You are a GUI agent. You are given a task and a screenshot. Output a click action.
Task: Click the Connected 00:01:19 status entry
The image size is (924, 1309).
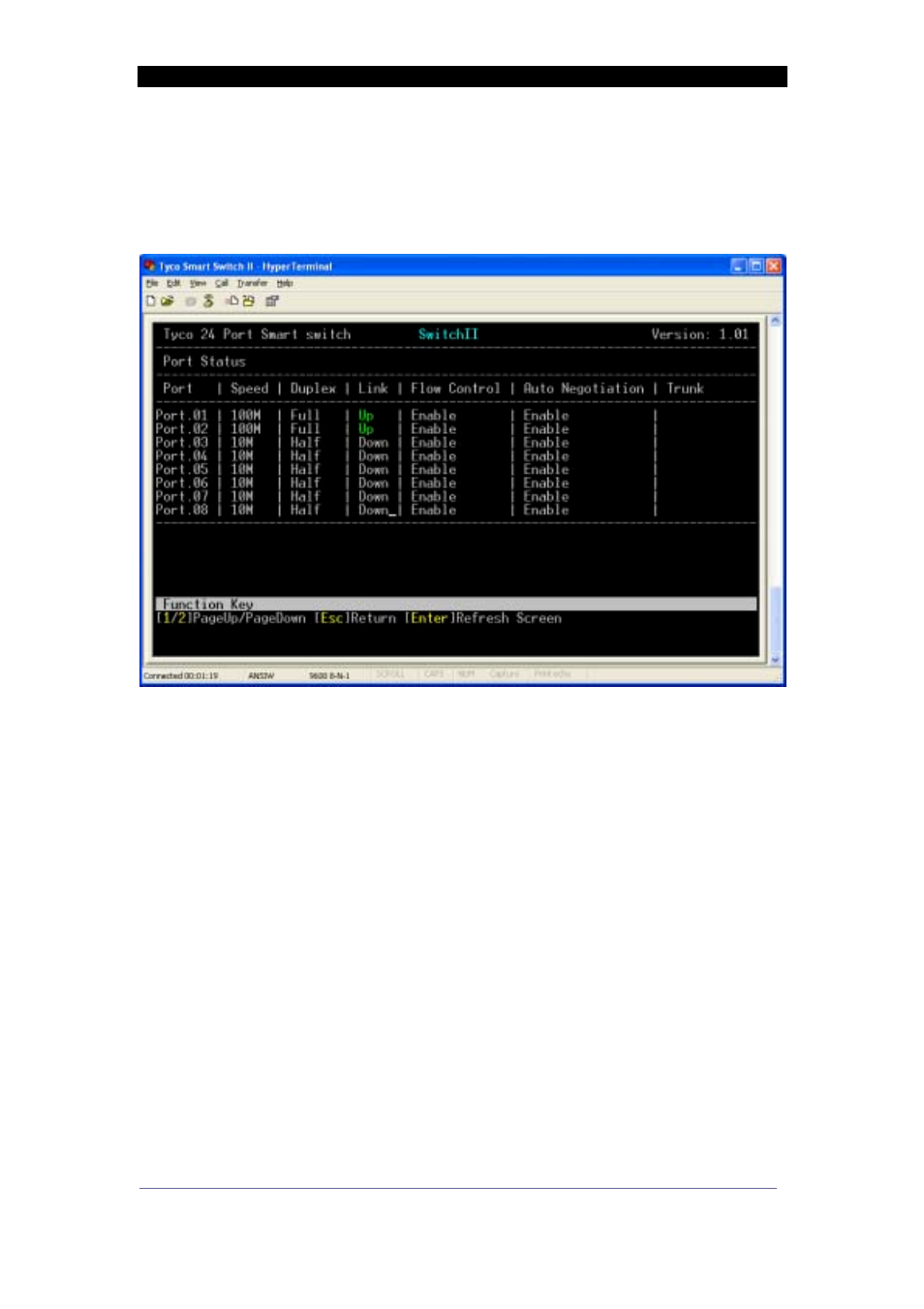[x=181, y=675]
